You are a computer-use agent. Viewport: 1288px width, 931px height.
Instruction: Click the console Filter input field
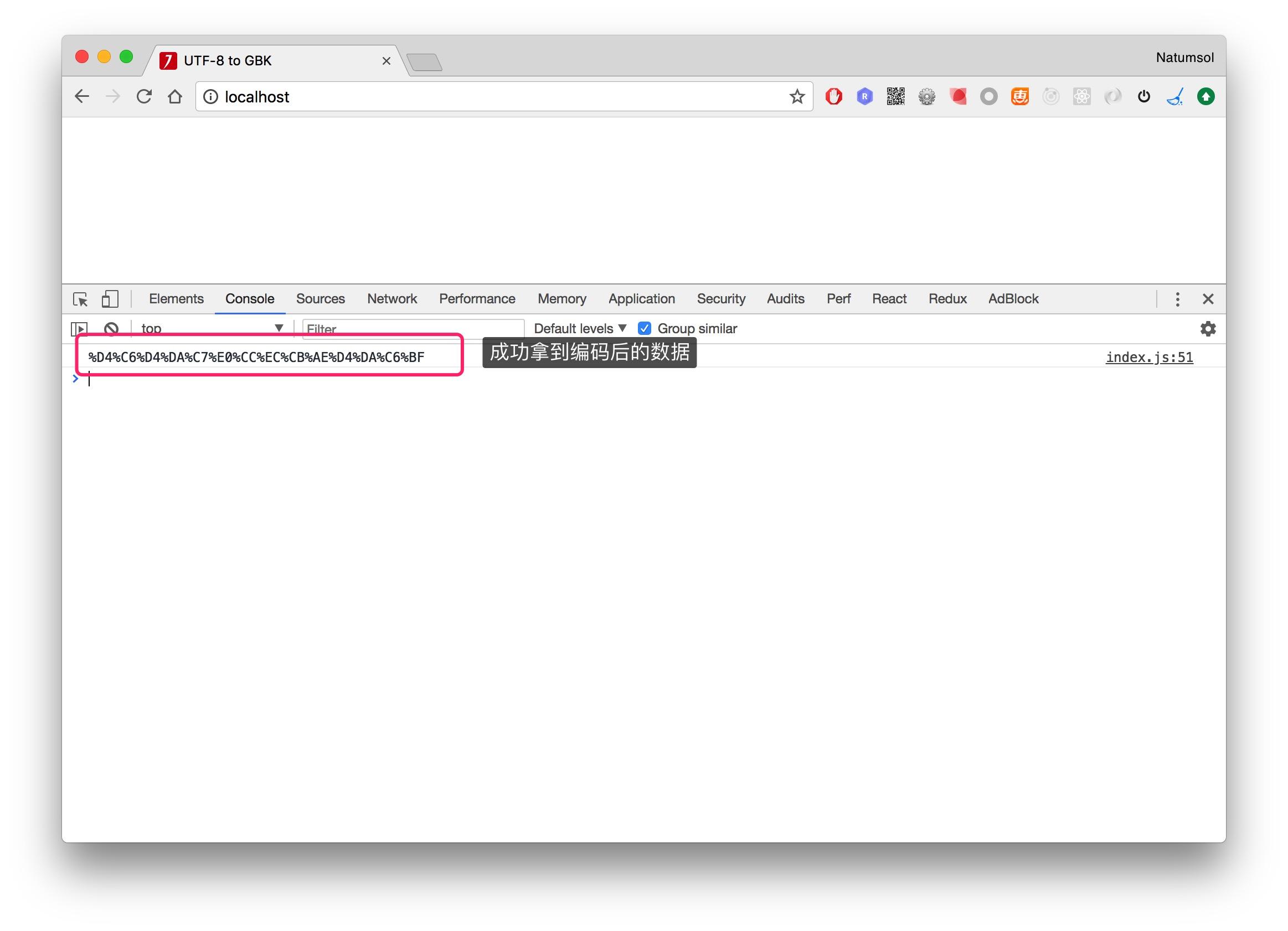point(413,329)
